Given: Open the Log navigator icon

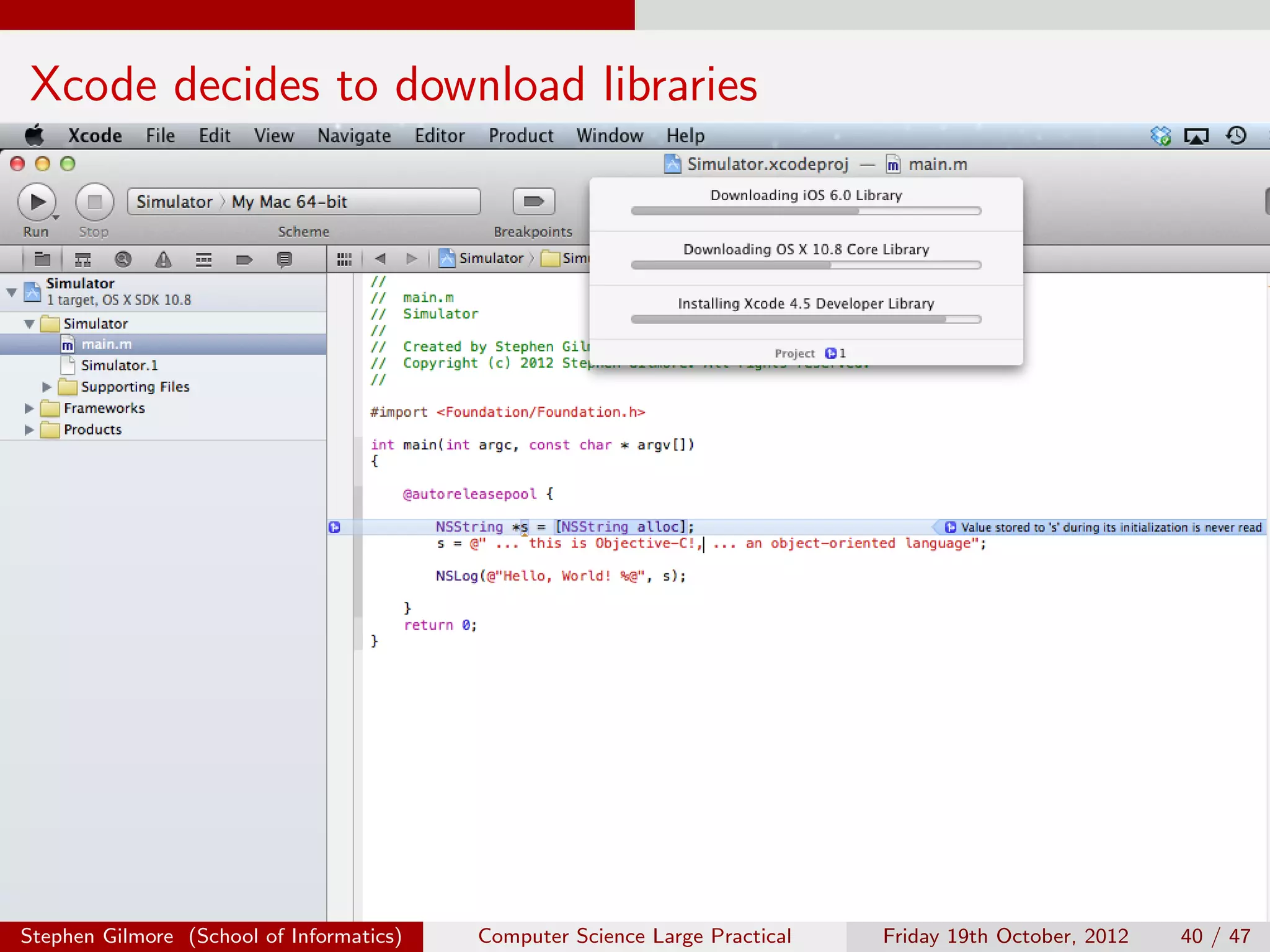Looking at the screenshot, I should (x=285, y=259).
